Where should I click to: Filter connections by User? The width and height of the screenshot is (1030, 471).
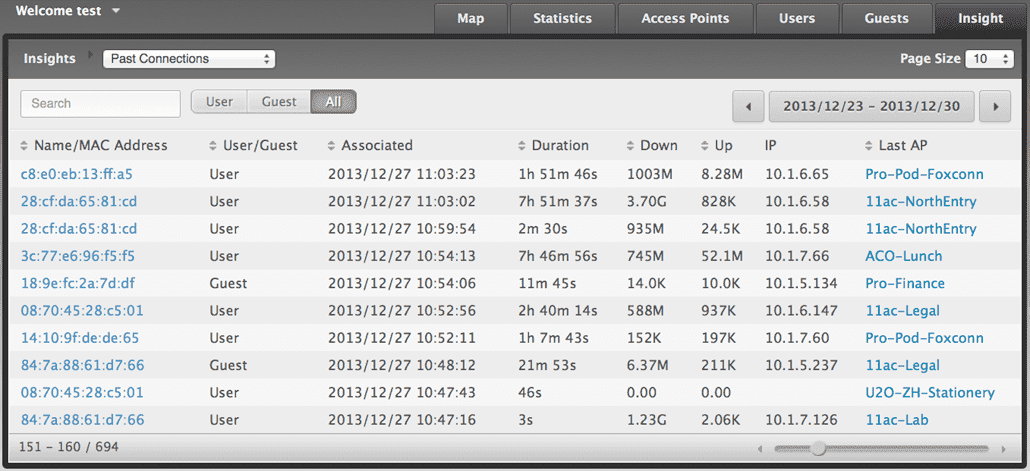(x=219, y=102)
